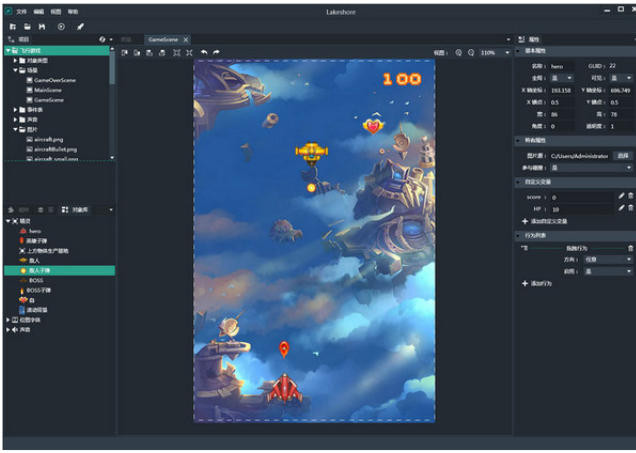The height and width of the screenshot is (453, 636).
Task: Expand the 声音 sound group
Action: (8, 330)
